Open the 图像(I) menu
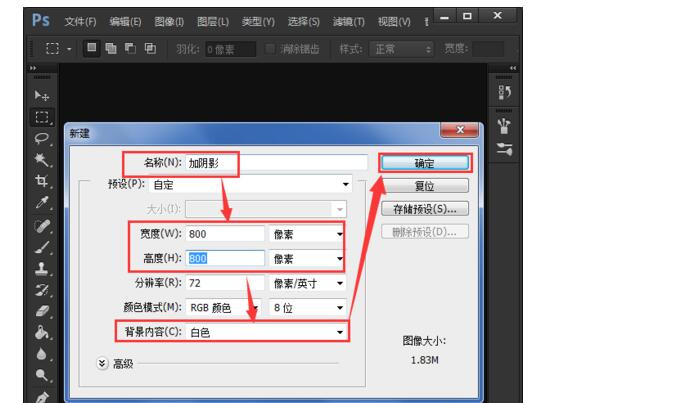 (x=169, y=21)
